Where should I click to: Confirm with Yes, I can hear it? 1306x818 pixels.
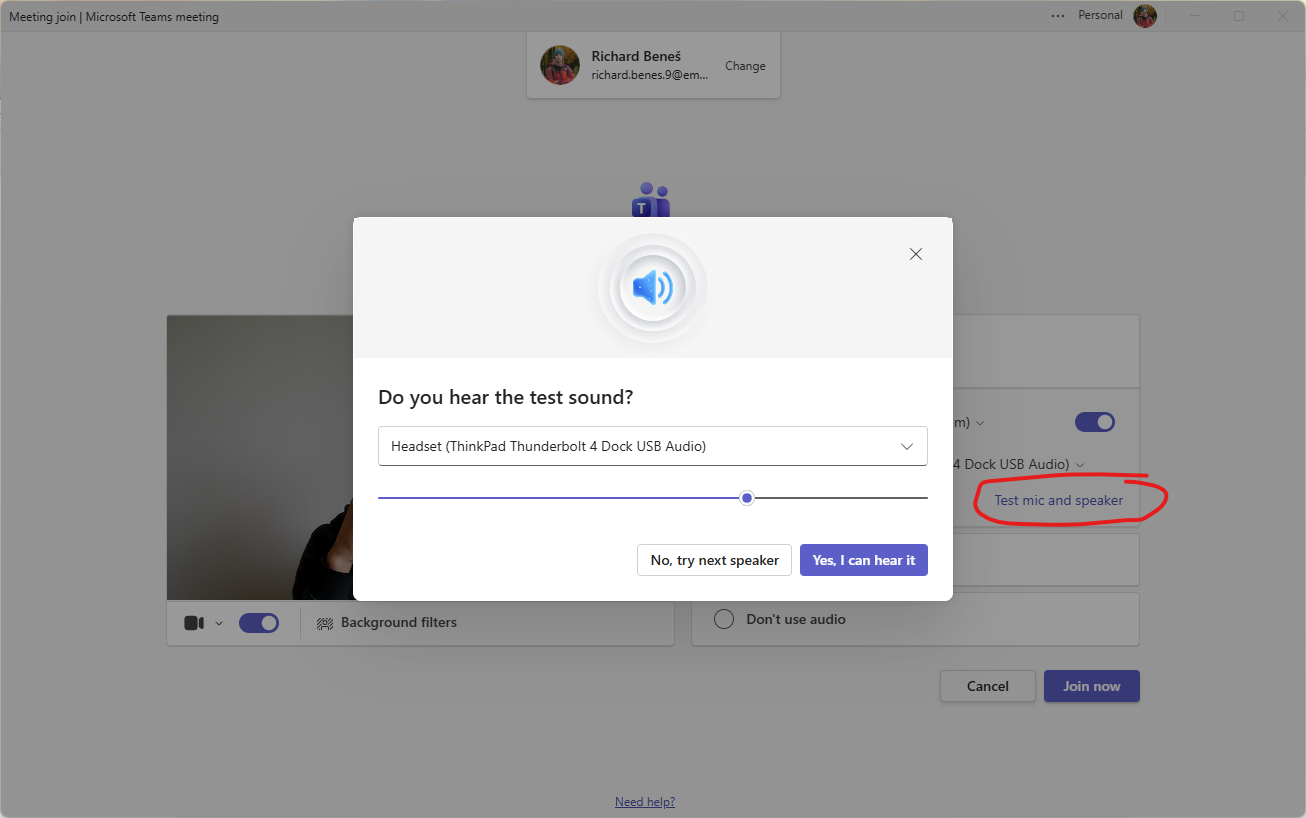[x=864, y=560]
